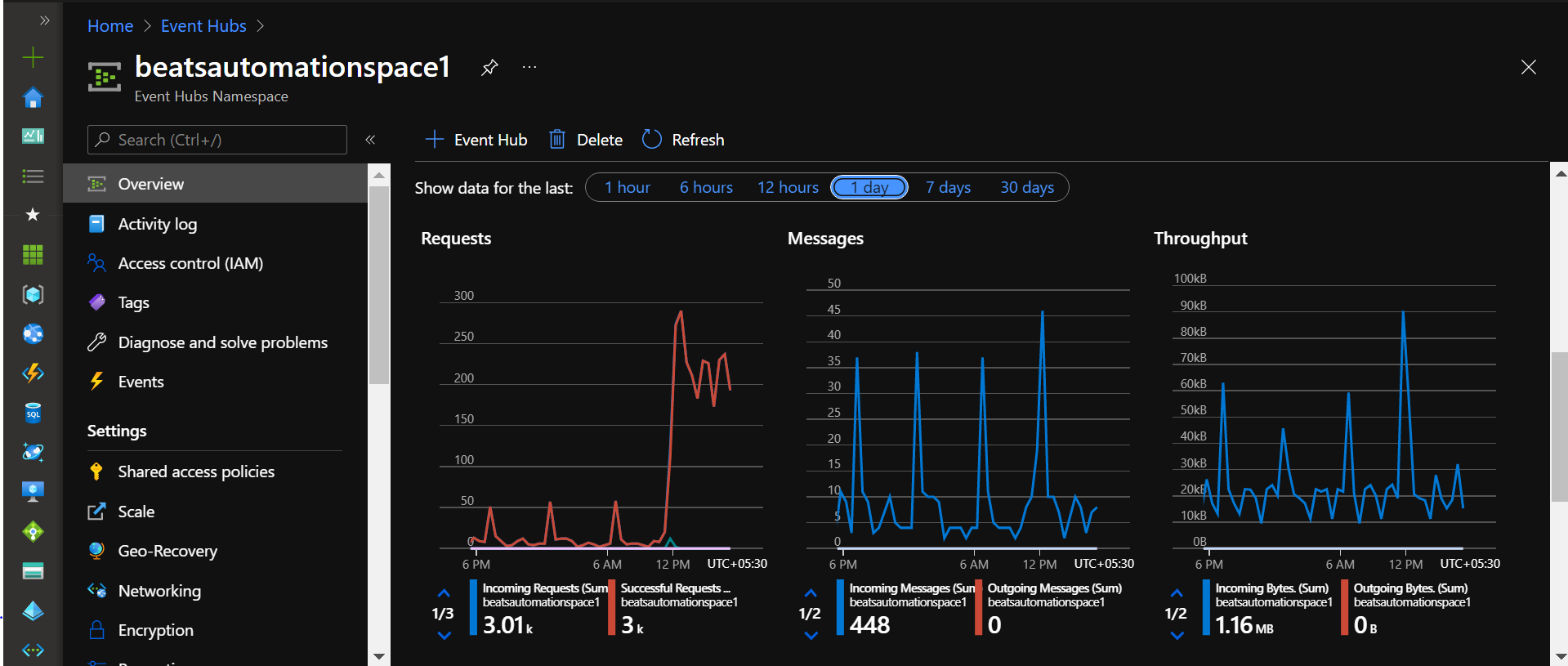Select the 7 days time range
The width and height of the screenshot is (1568, 666).
pyautogui.click(x=948, y=188)
